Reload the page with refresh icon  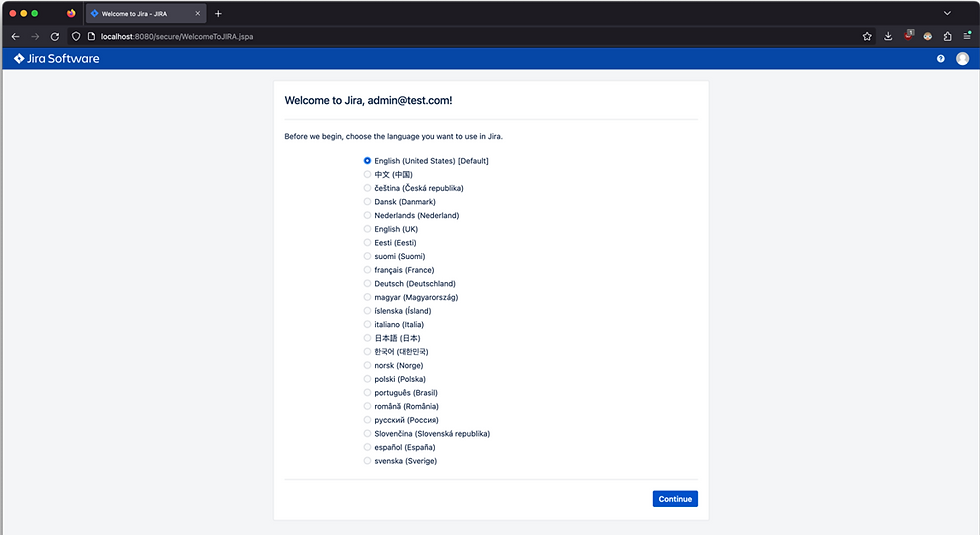(x=55, y=36)
